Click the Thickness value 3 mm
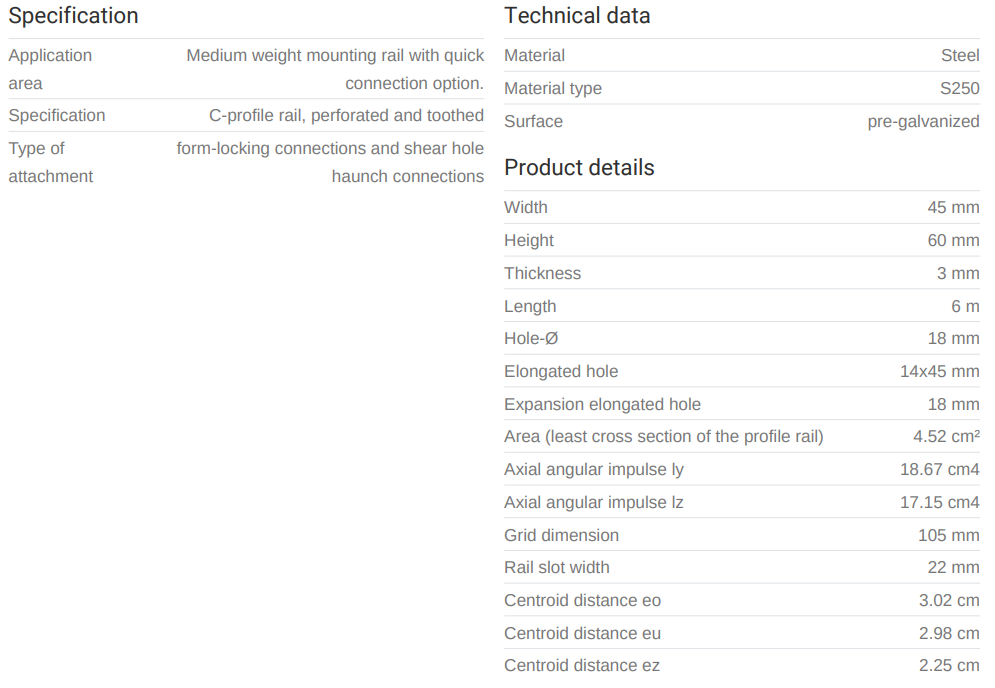 click(958, 274)
